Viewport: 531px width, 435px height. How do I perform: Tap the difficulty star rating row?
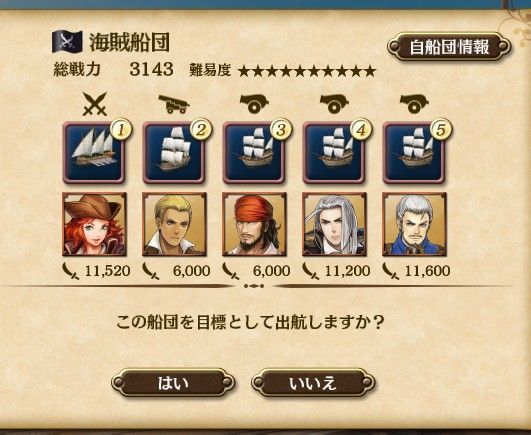(307, 71)
